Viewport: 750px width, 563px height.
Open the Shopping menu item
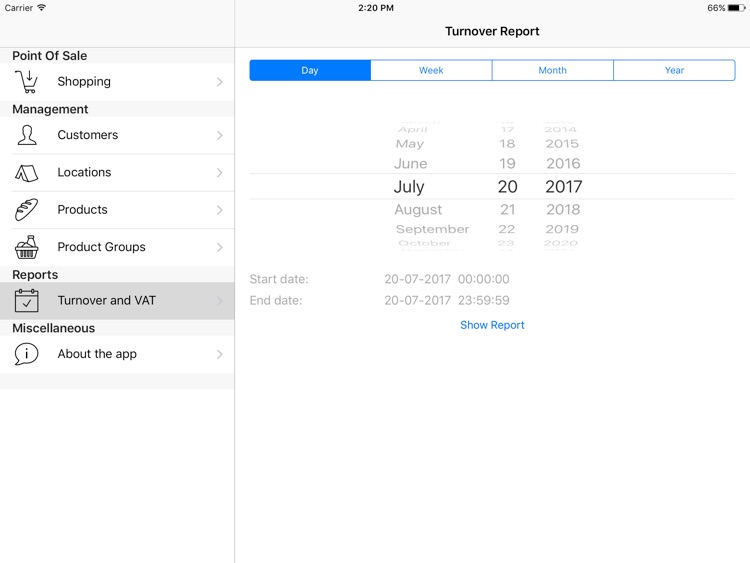coord(117,82)
